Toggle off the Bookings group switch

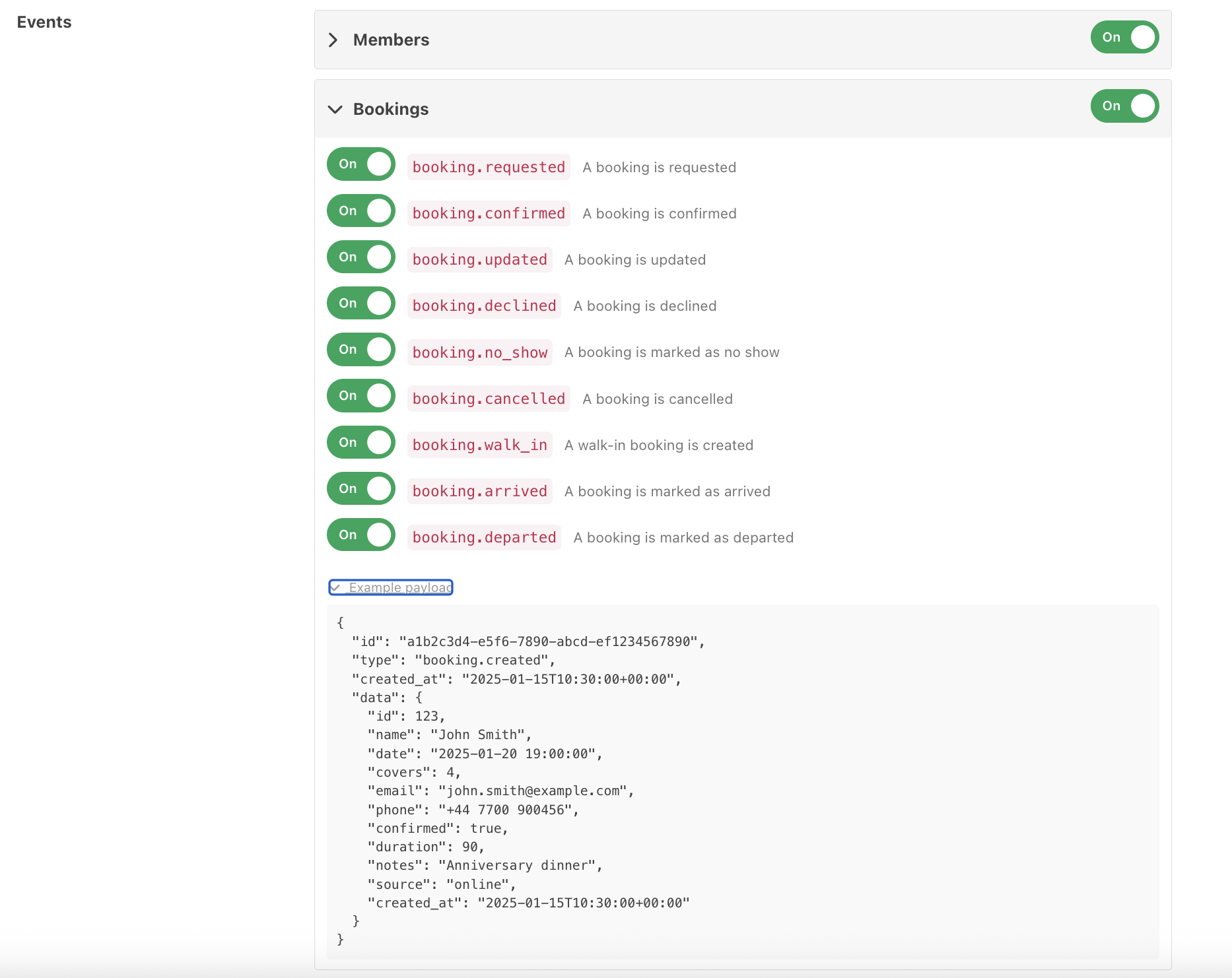point(1124,106)
